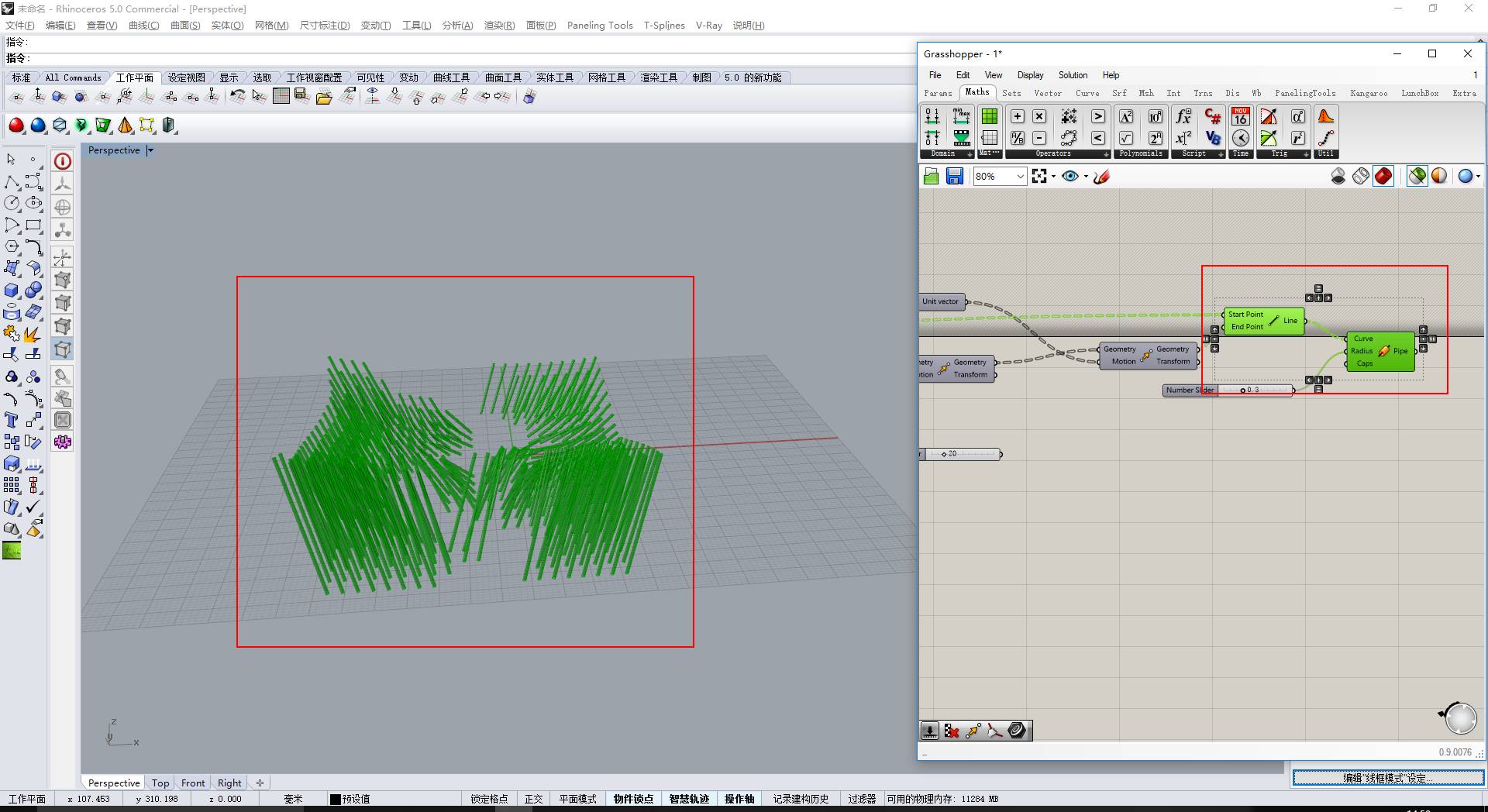Open Rhino's 曲面(S) menu
Viewport: 1488px width, 812px height.
[x=185, y=26]
